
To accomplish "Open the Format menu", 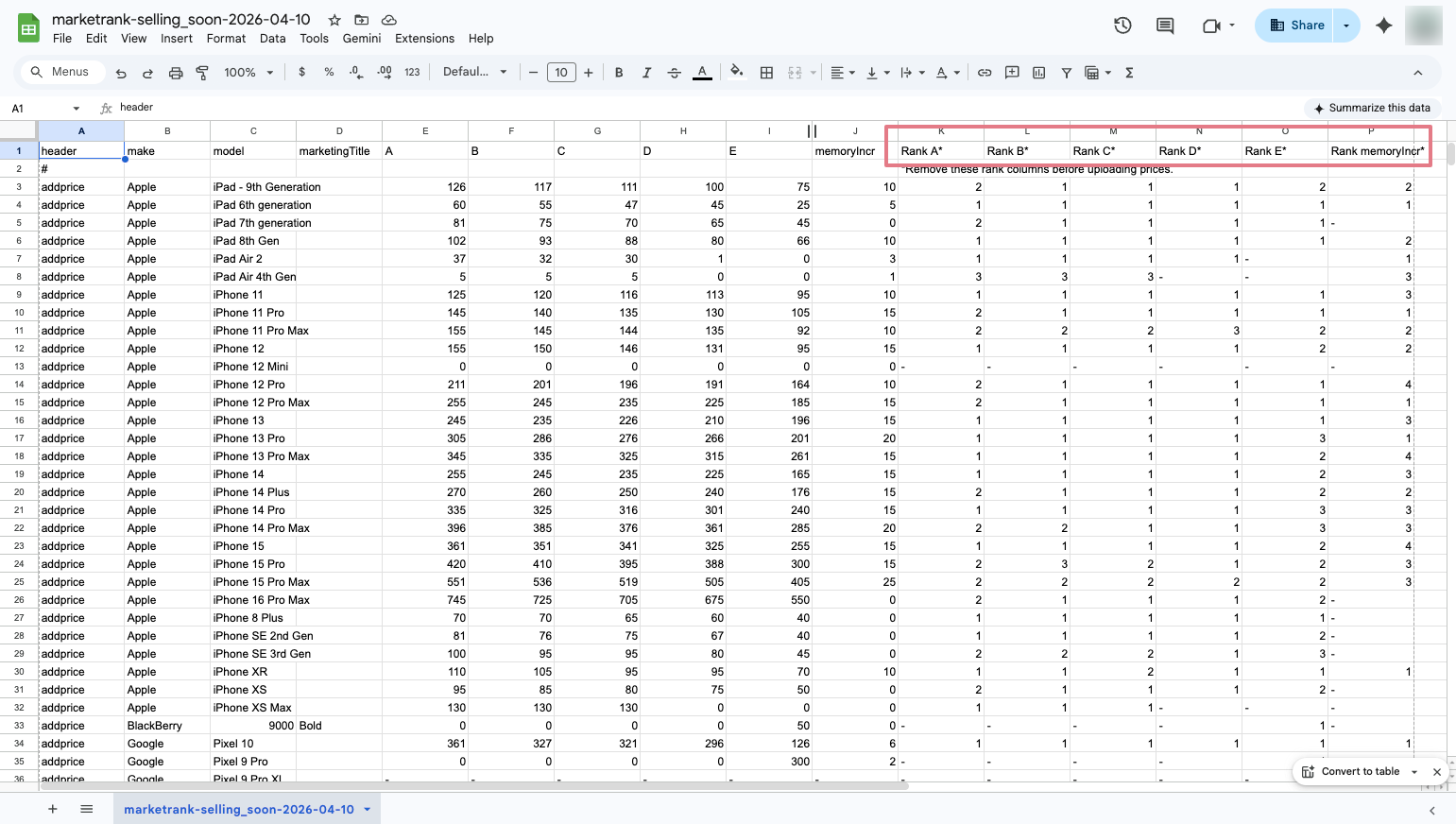I will click(x=226, y=39).
